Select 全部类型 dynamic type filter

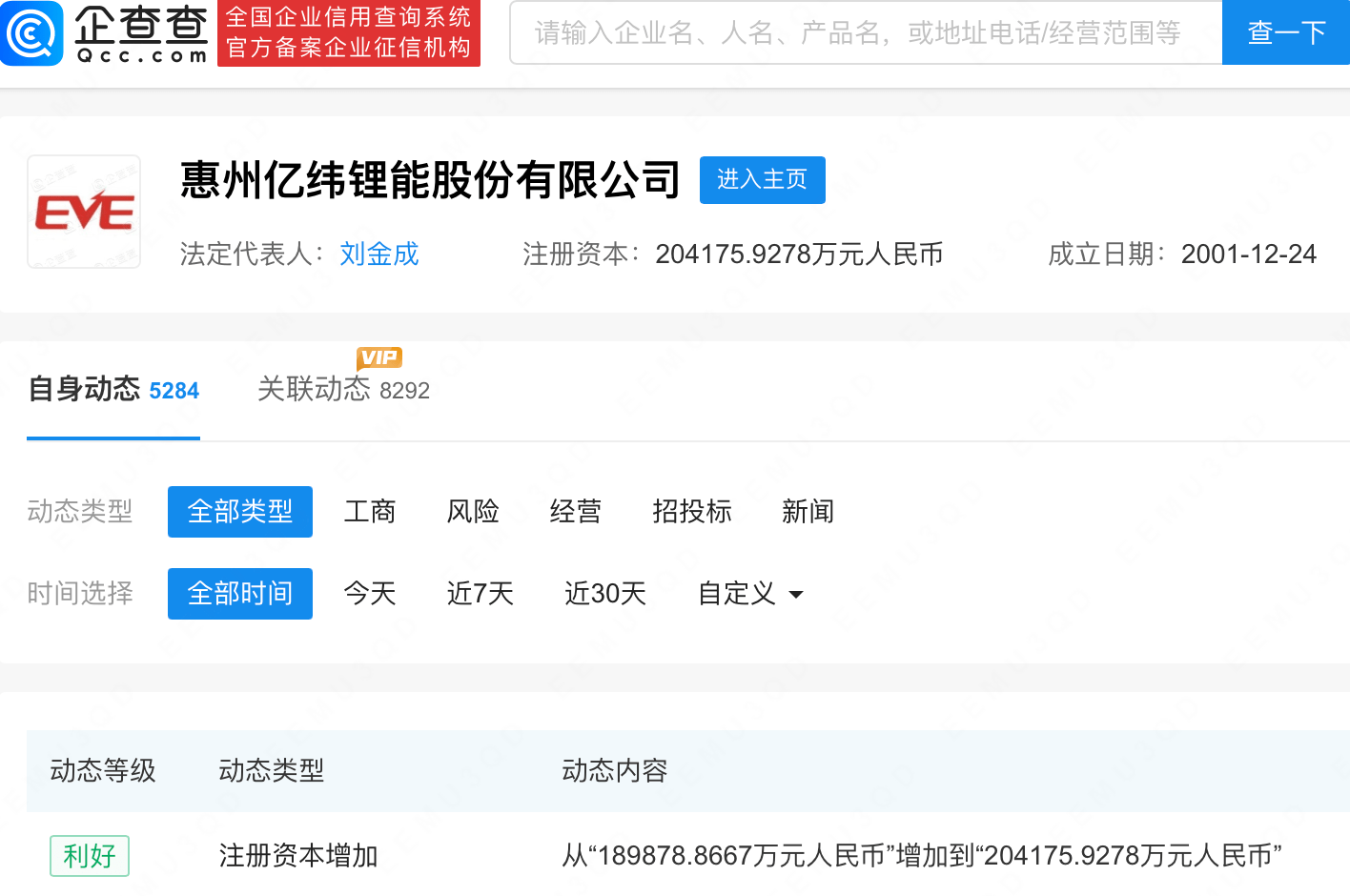pos(240,512)
